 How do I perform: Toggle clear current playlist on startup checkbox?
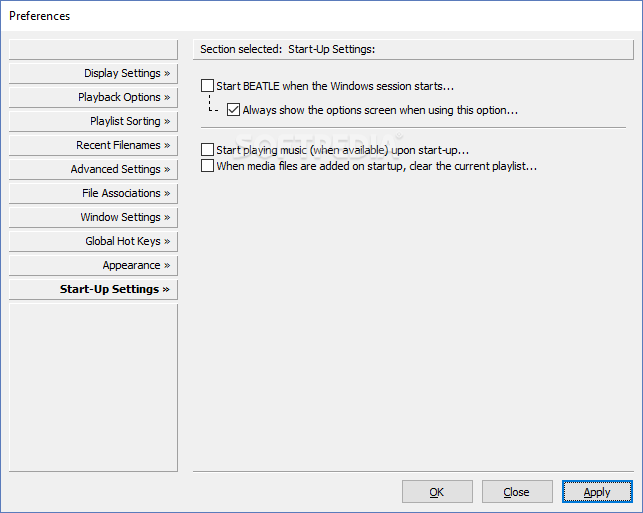pos(207,166)
